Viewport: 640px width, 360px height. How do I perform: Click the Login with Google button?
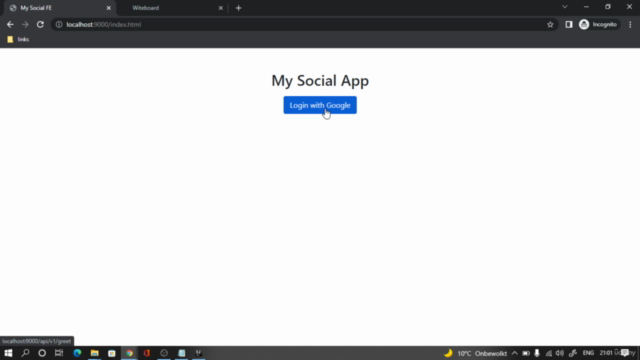click(x=320, y=105)
